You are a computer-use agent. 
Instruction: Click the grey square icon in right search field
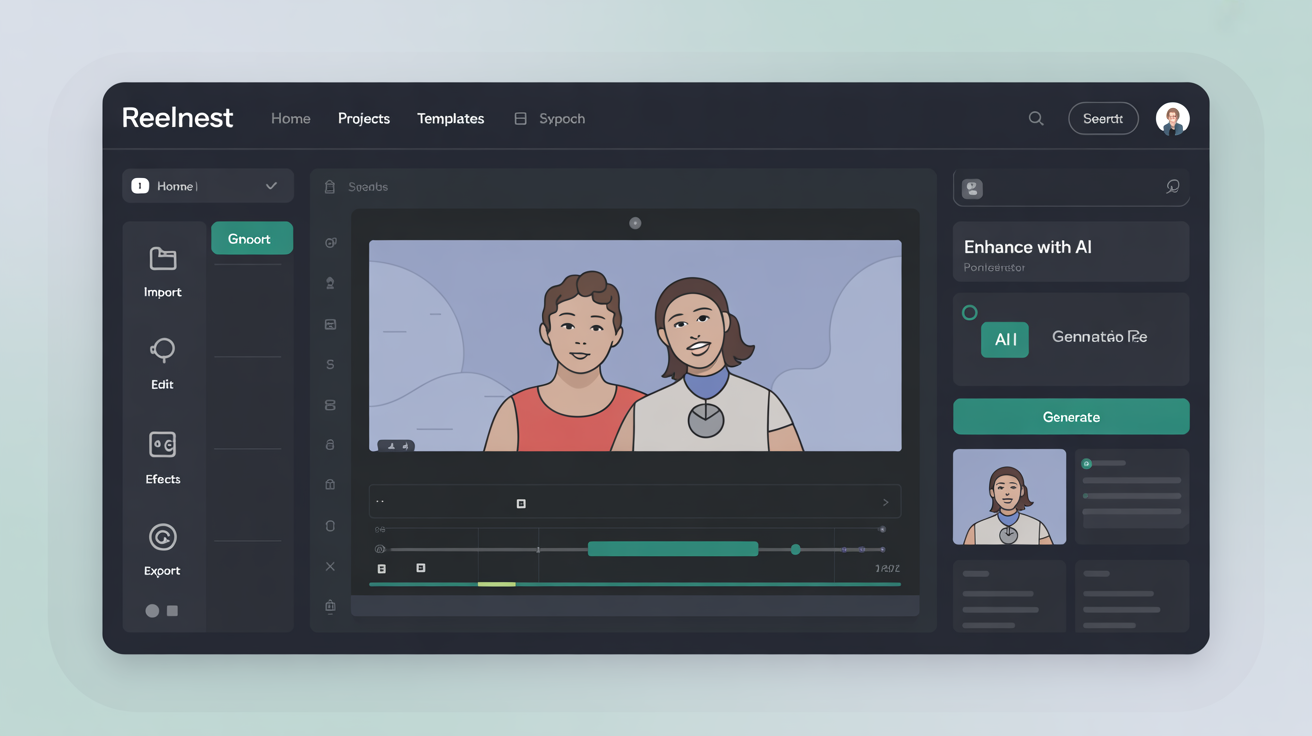click(972, 188)
